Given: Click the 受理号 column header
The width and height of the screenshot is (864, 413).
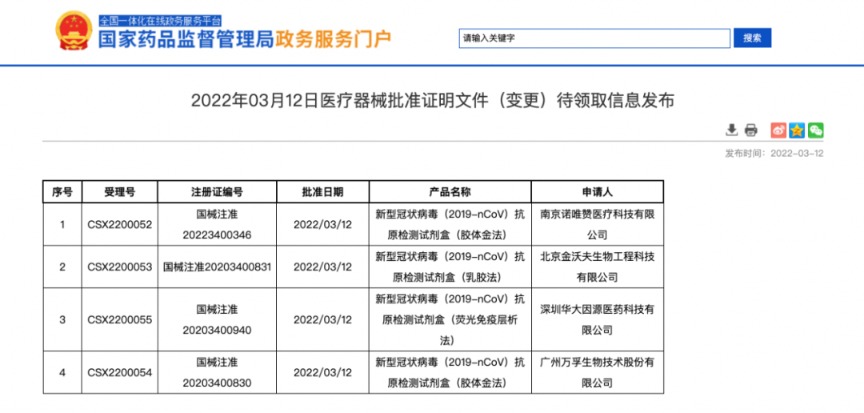Looking at the screenshot, I should (x=120, y=192).
